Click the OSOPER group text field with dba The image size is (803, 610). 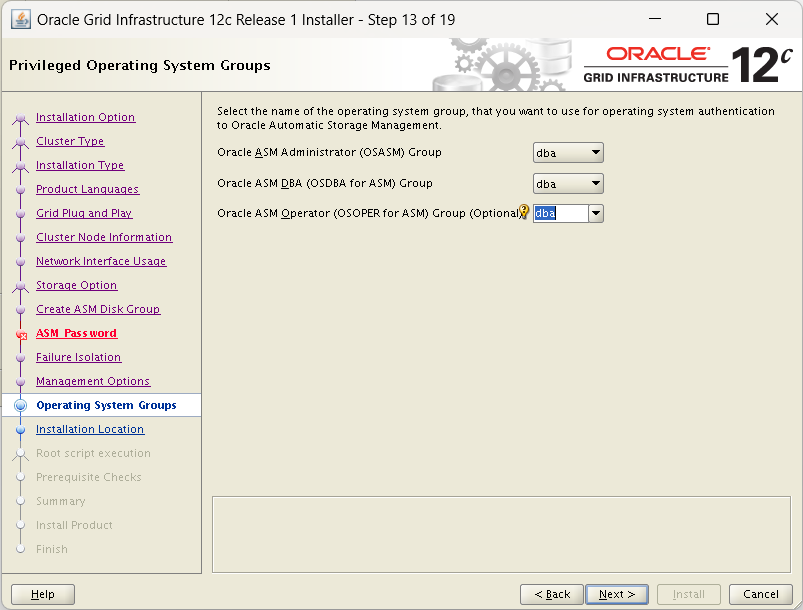click(x=560, y=213)
